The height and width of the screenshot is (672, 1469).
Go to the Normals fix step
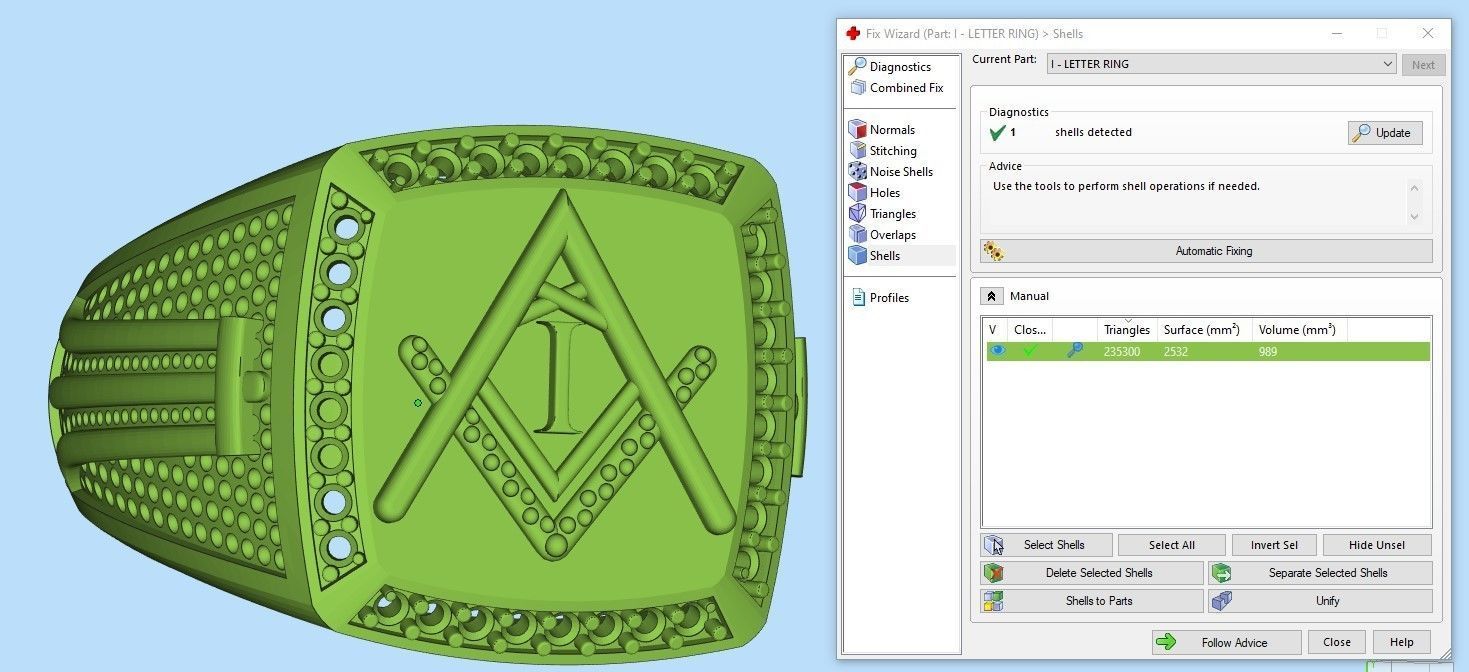pos(892,130)
